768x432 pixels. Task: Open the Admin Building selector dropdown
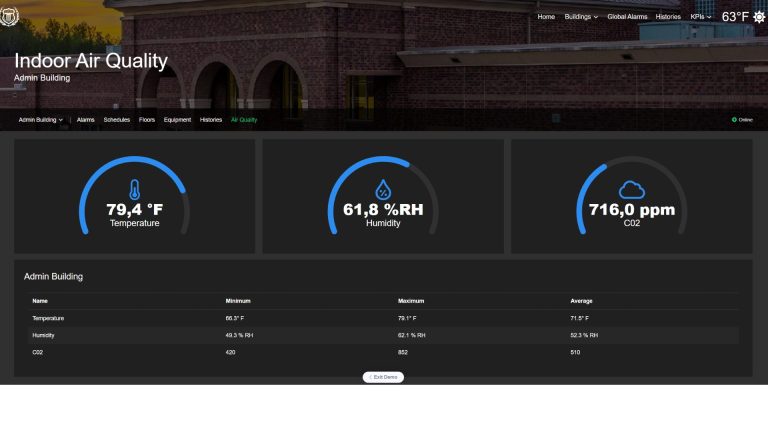pyautogui.click(x=41, y=120)
